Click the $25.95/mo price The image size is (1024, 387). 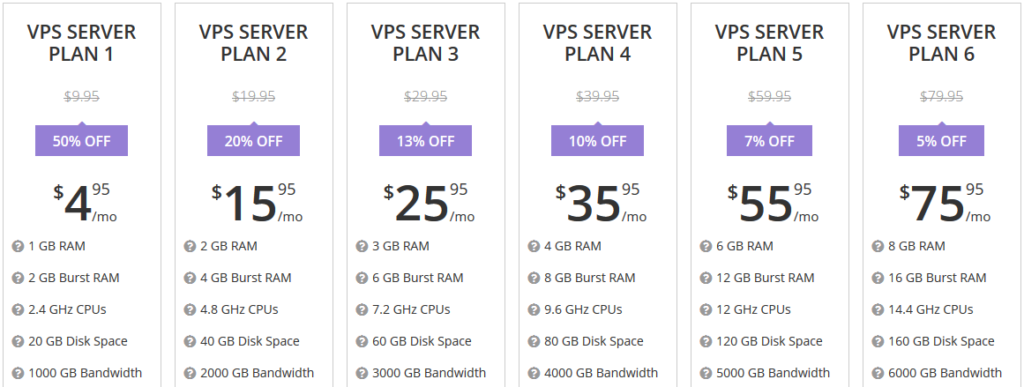point(429,202)
